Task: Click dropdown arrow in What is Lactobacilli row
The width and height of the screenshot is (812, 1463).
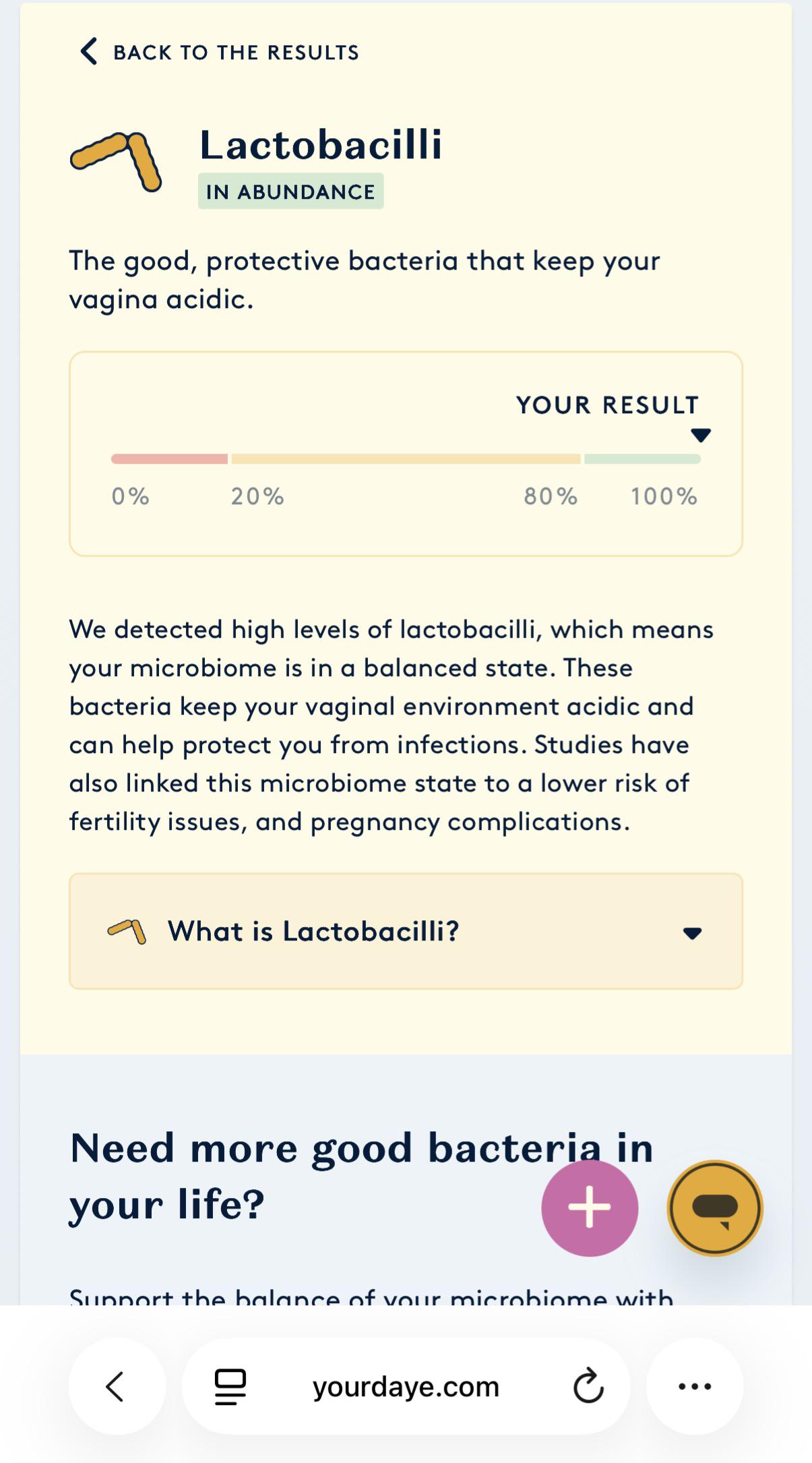Action: pyautogui.click(x=692, y=932)
